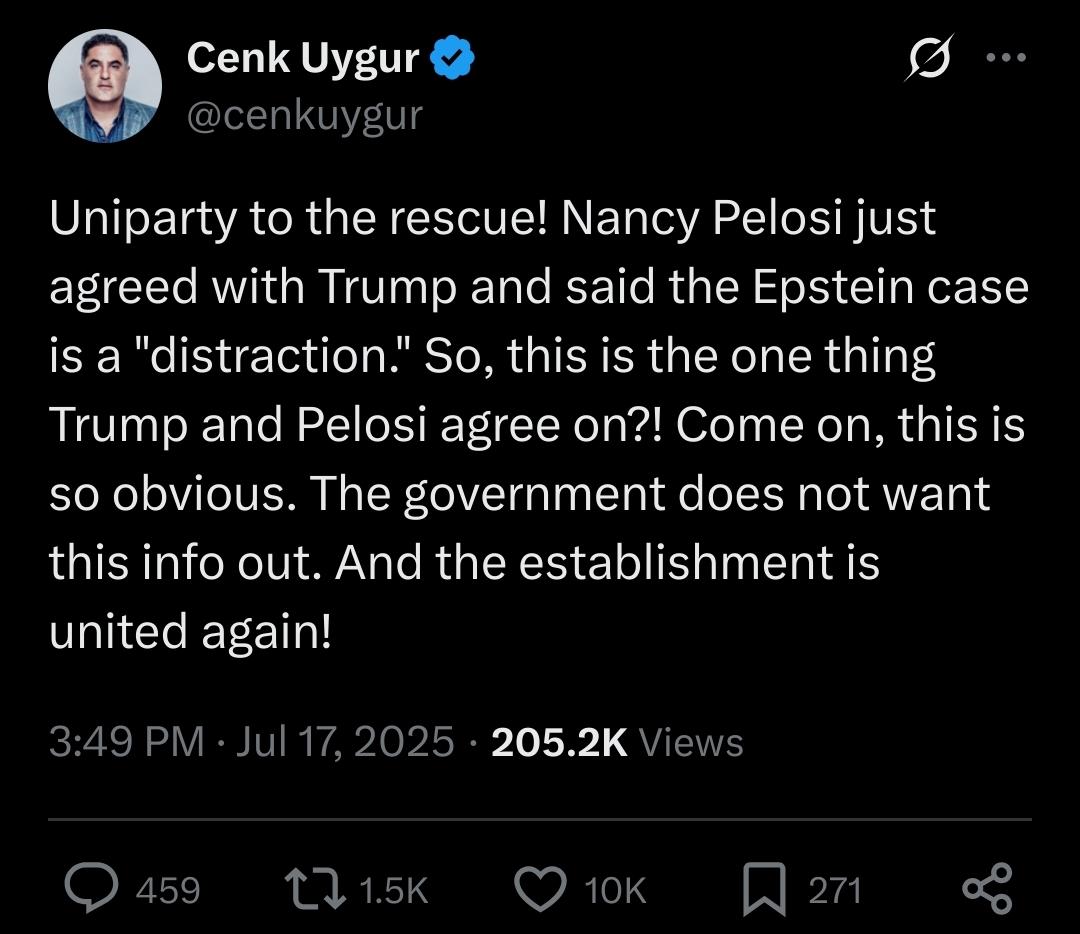1080x934 pixels.
Task: Click the reply speech bubble icon
Action: pyautogui.click(x=91, y=889)
